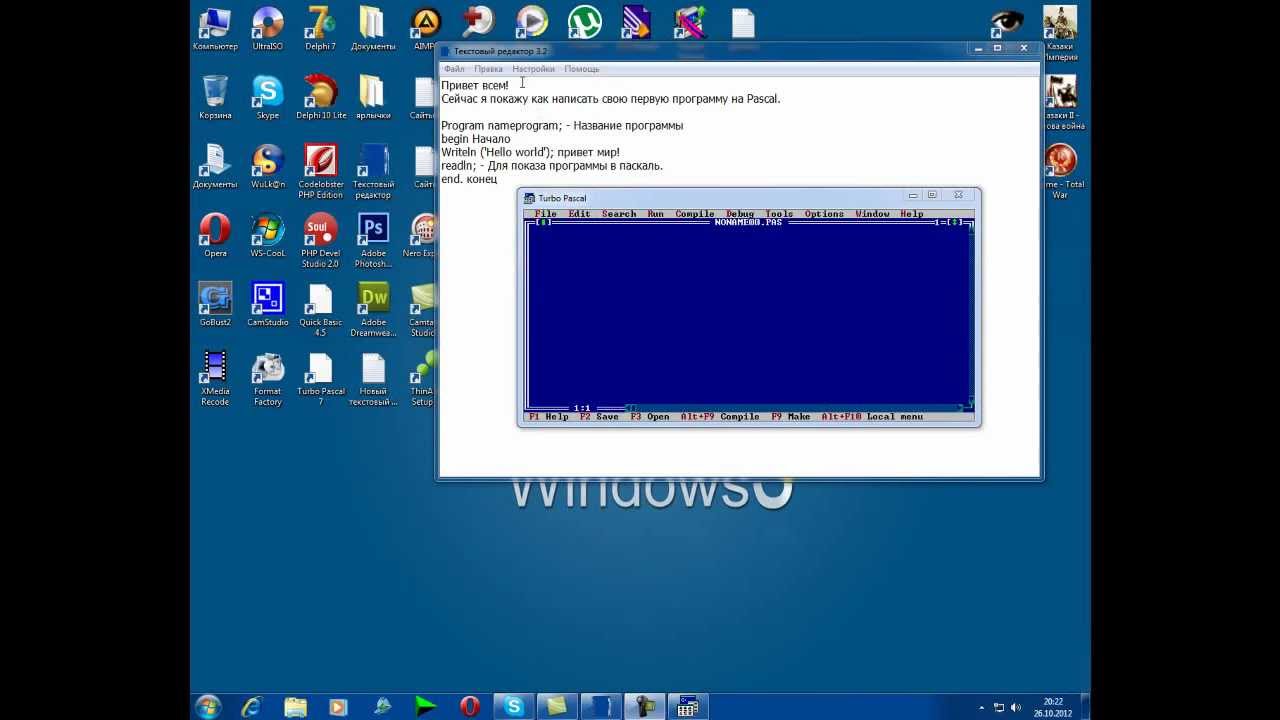This screenshot has width=1280, height=720.
Task: Select the Turbo Pascal 7 desktop icon
Action: [x=320, y=378]
